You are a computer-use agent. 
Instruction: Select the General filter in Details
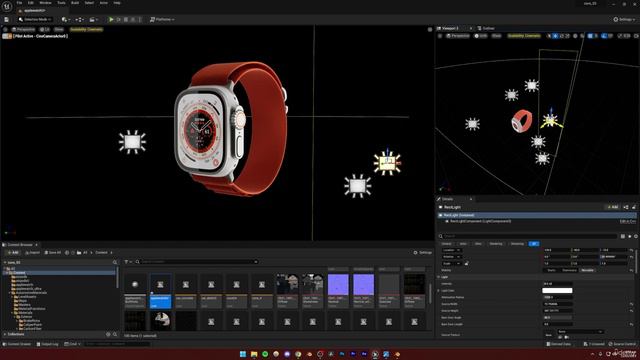(446, 244)
